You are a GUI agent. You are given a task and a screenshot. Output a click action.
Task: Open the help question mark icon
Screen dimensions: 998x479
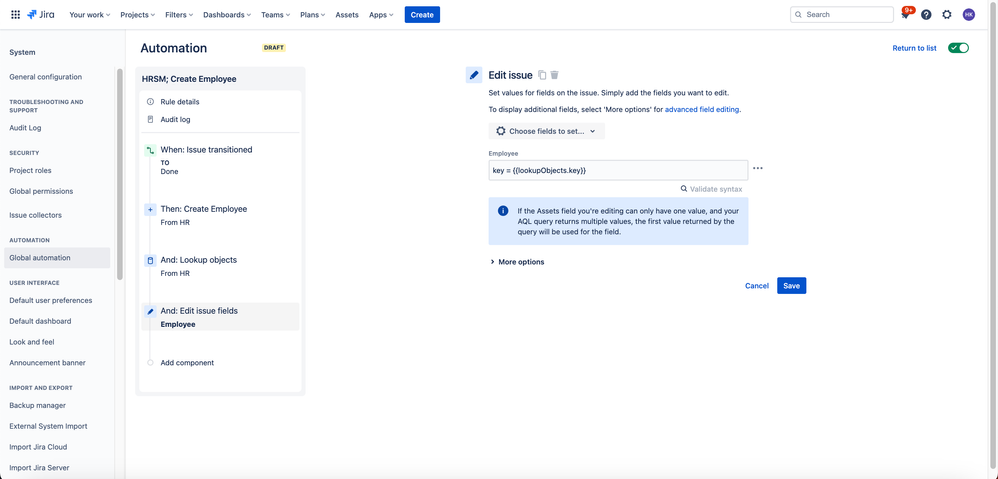pos(926,15)
